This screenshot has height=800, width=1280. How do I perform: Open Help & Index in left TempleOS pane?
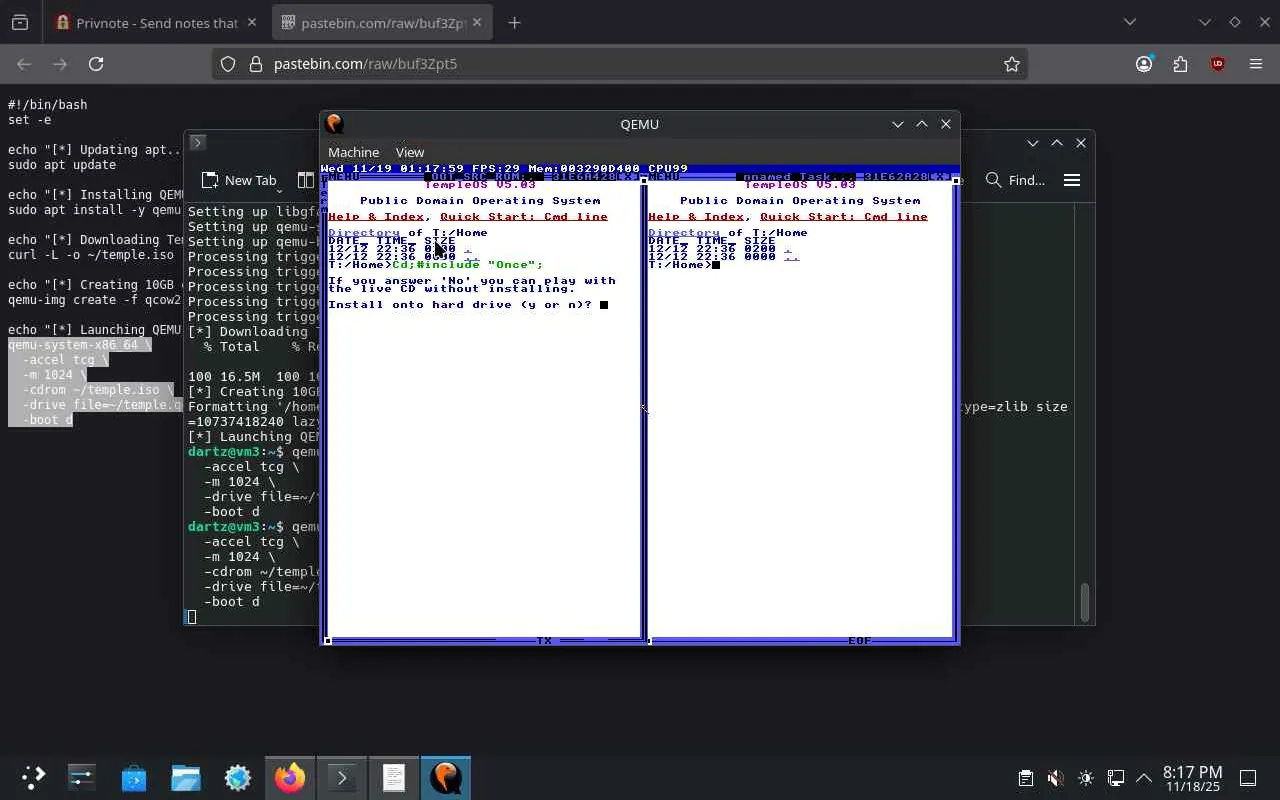376,217
